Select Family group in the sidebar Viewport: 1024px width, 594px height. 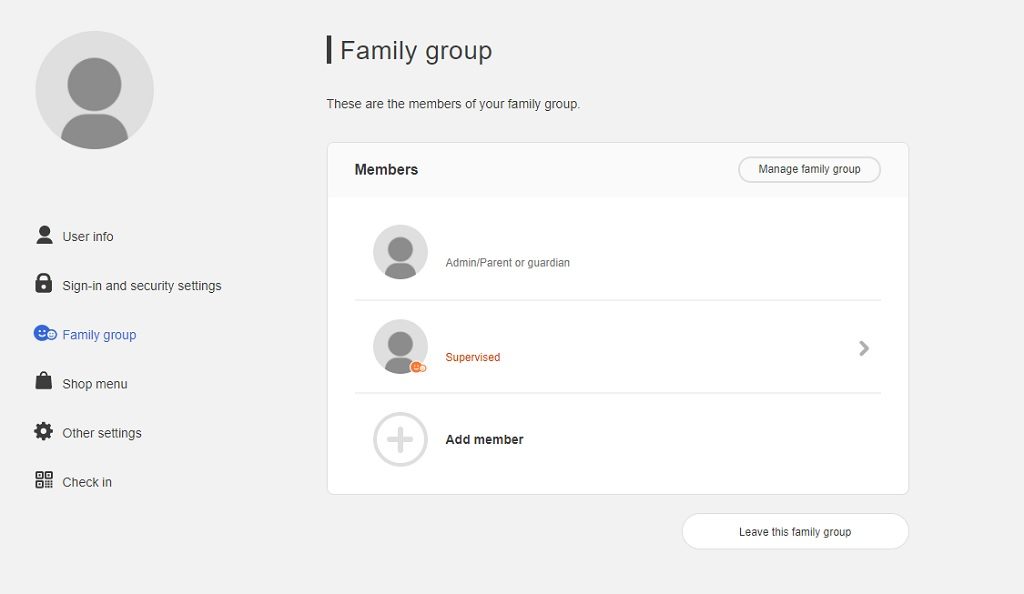[99, 335]
